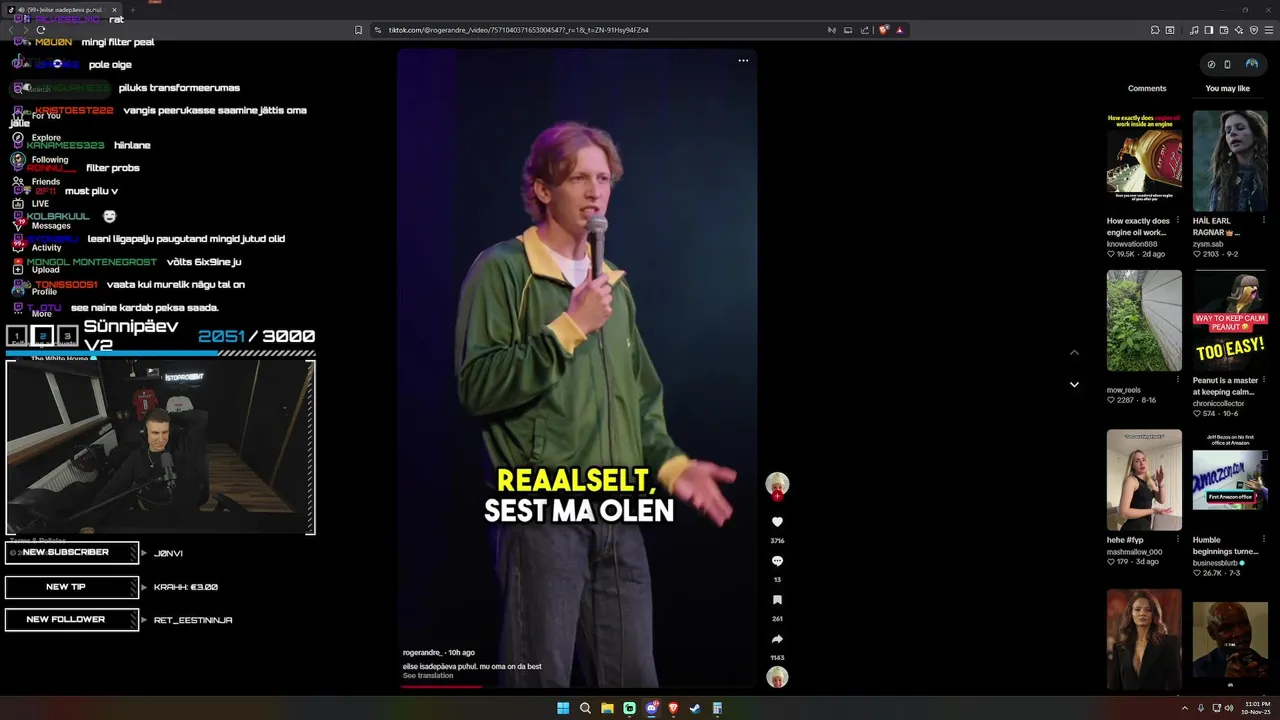Viewport: 1280px width, 720px height.
Task: Open options for the HAIL EARL RAGNAR card
Action: 1263,221
